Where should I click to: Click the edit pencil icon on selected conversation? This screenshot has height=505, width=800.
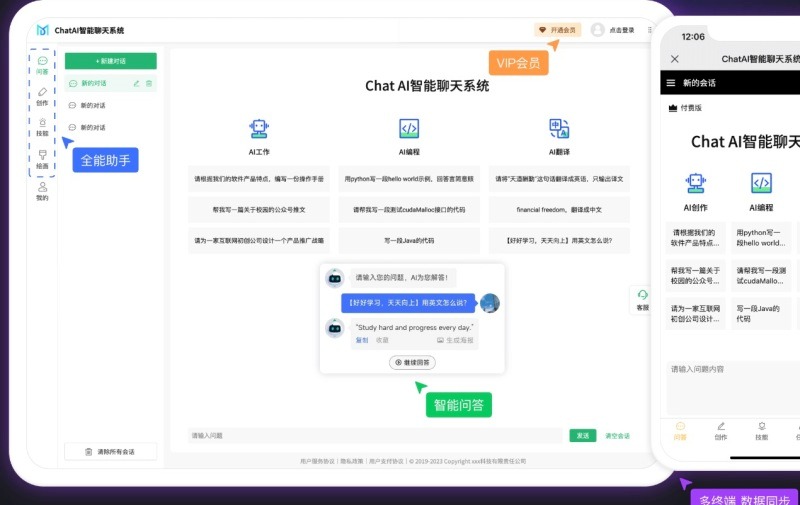[x=136, y=83]
